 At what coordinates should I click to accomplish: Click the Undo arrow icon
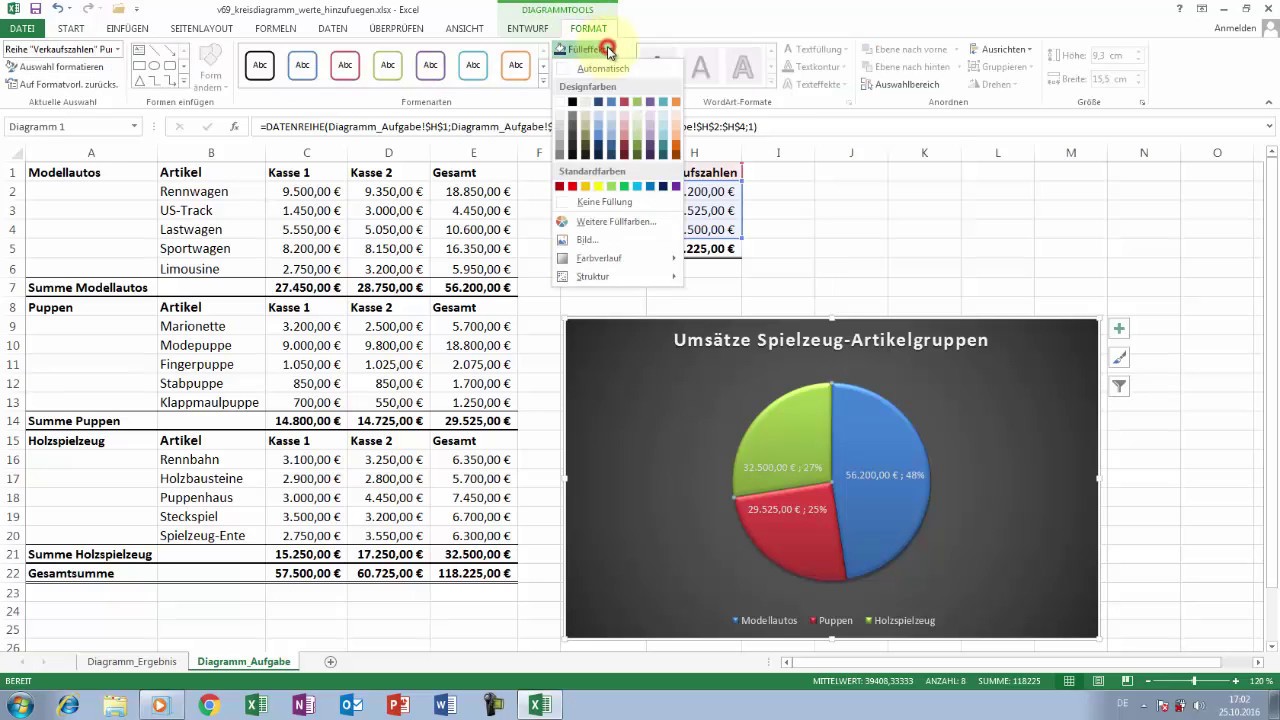tap(57, 9)
